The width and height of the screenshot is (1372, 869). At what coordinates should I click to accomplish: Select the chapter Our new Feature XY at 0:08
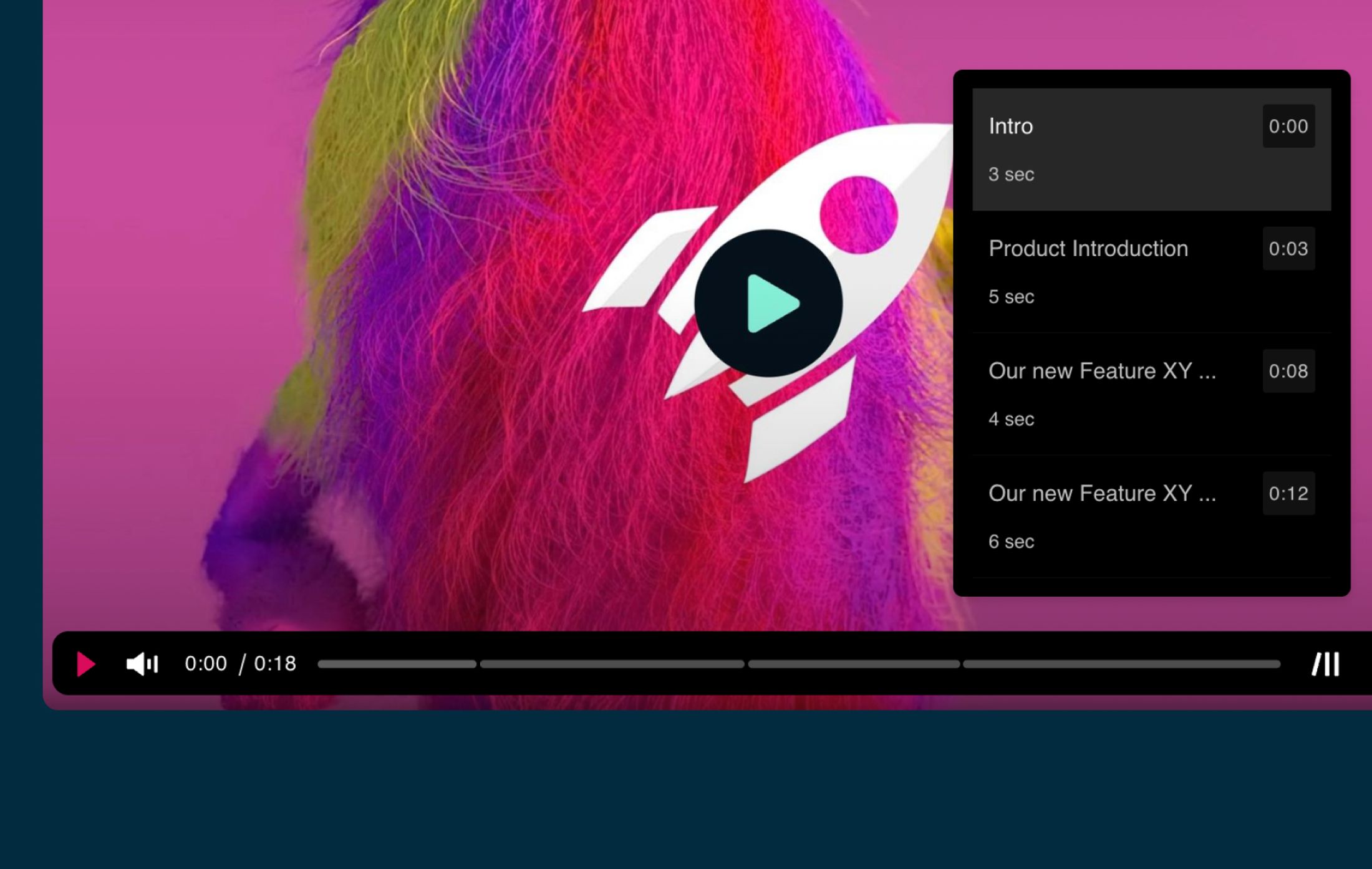point(1151,395)
